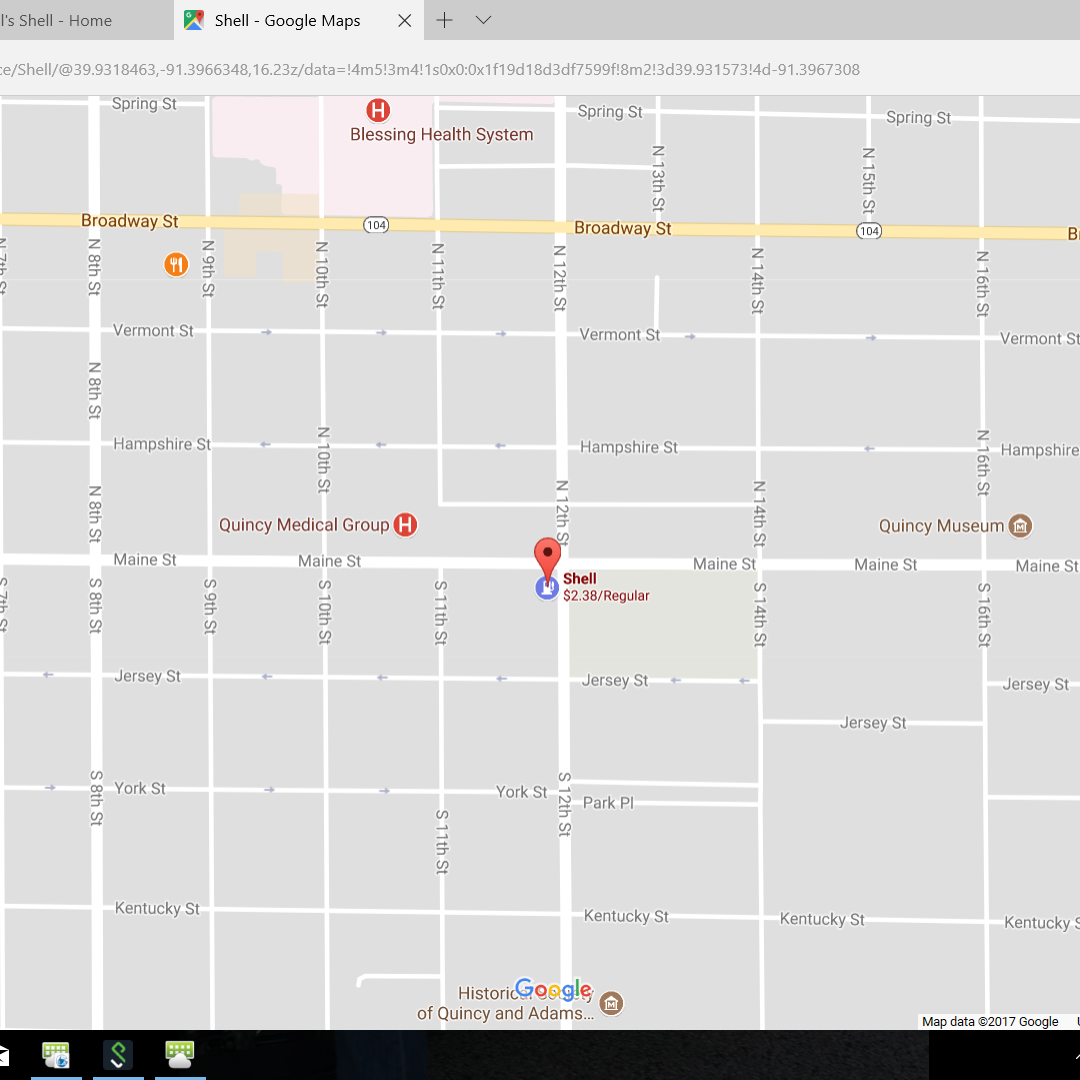This screenshot has height=1080, width=1080.
Task: Click the Quincy Museum marker icon
Action: point(1021,526)
